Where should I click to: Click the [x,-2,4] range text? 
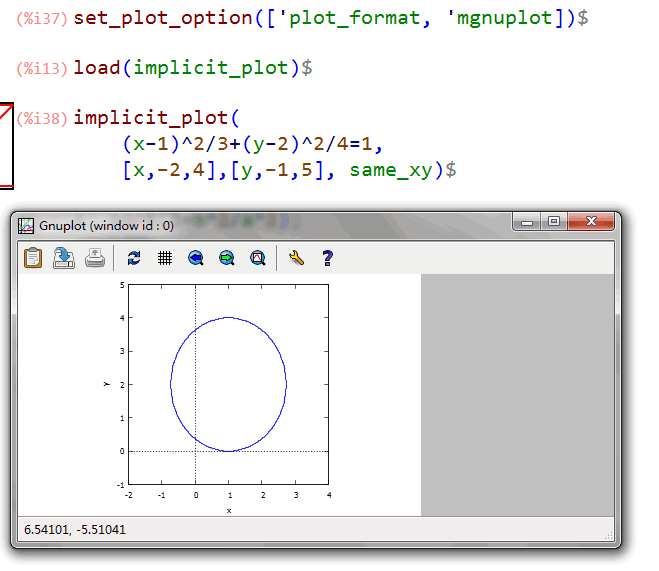(169, 170)
